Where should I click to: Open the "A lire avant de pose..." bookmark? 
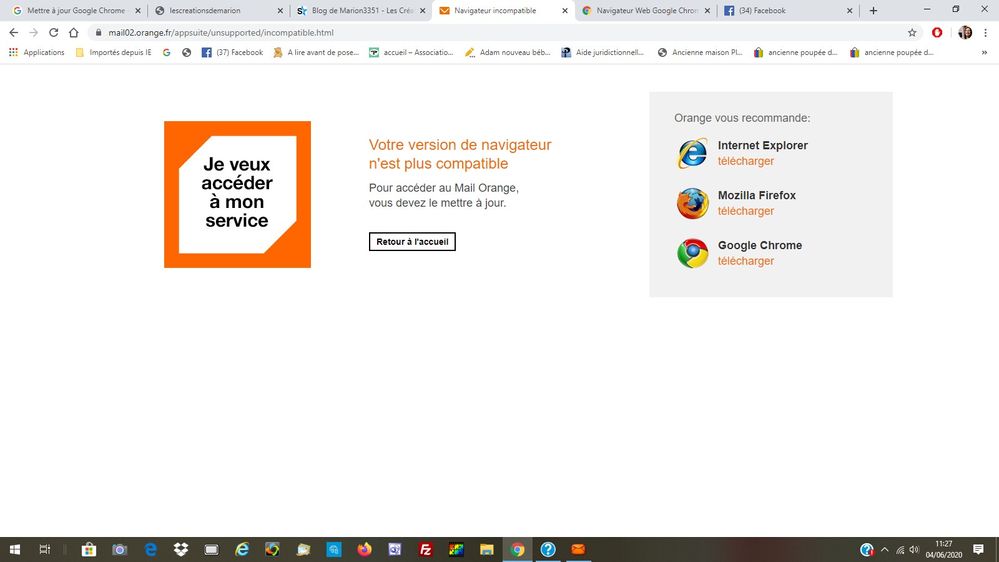(316, 52)
